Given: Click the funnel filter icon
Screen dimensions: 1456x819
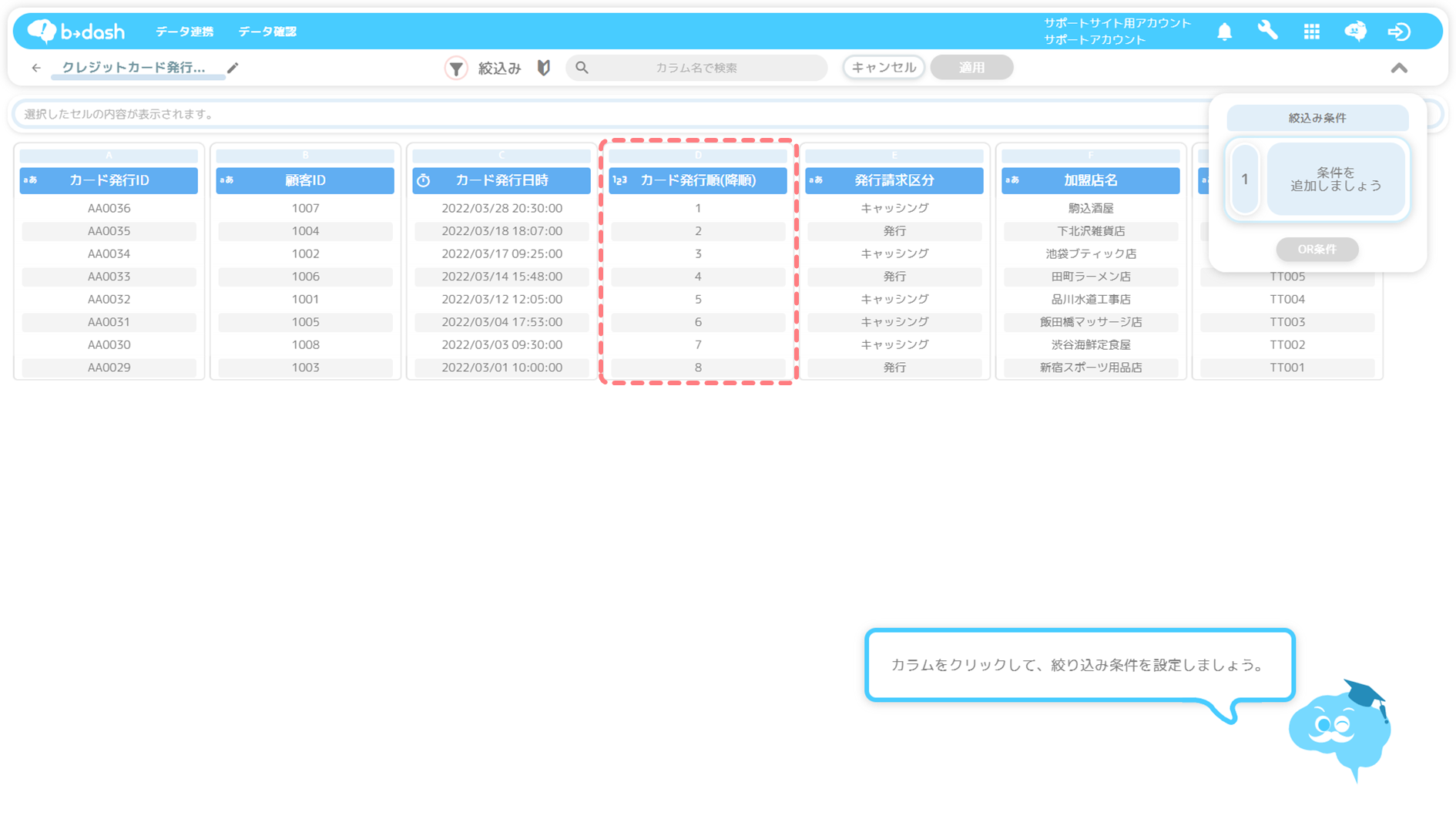Looking at the screenshot, I should click(x=456, y=68).
